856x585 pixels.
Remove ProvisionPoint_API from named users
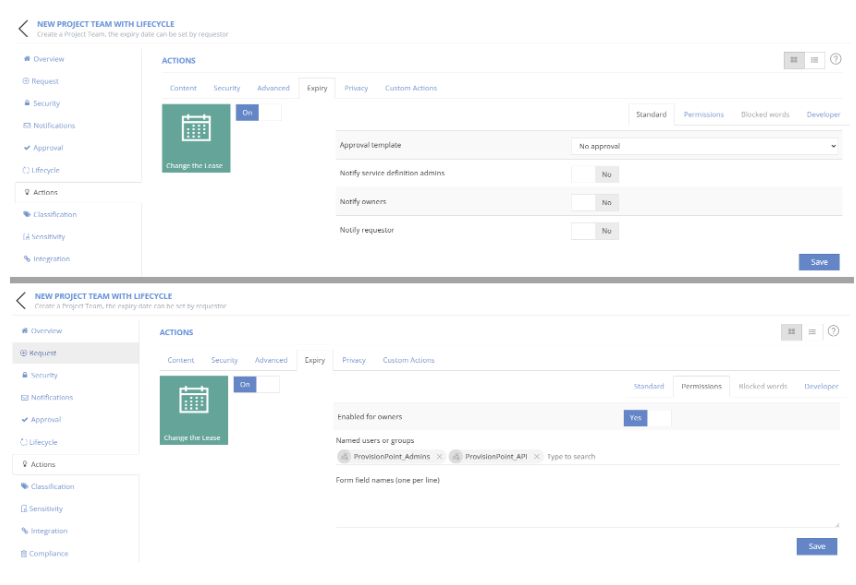tap(537, 456)
